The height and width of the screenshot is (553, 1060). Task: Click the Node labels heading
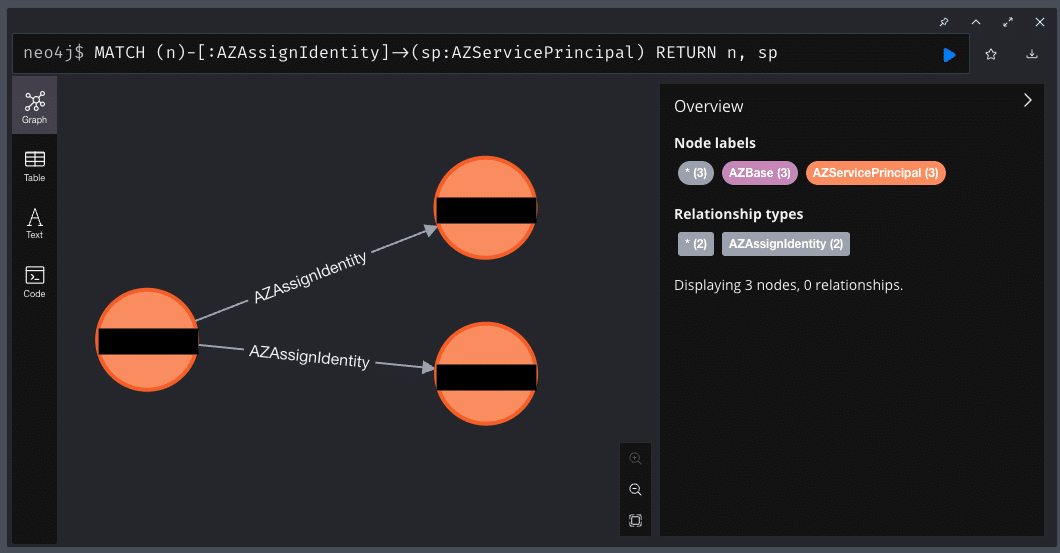(715, 143)
